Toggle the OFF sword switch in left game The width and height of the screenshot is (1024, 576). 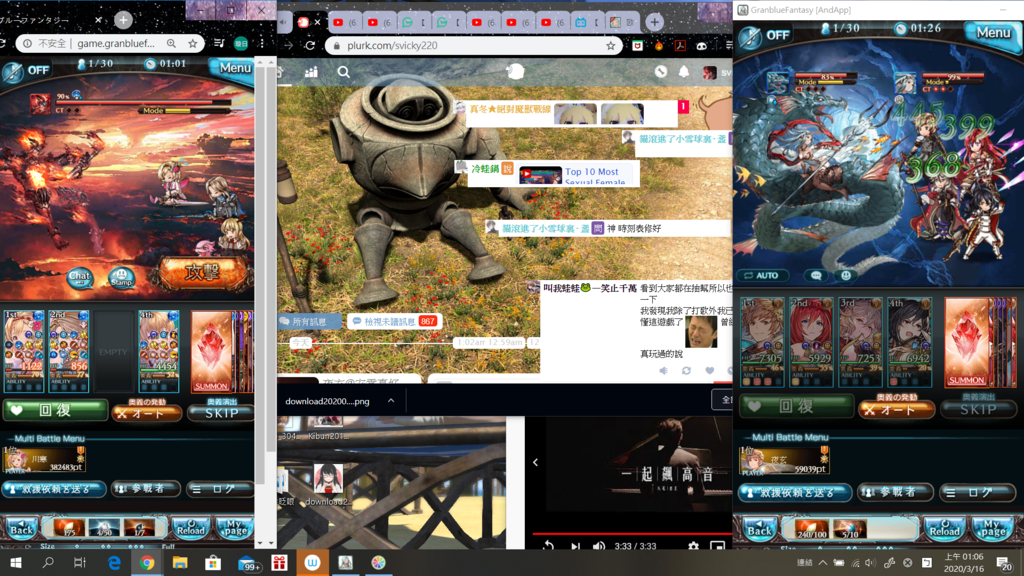coord(26,70)
